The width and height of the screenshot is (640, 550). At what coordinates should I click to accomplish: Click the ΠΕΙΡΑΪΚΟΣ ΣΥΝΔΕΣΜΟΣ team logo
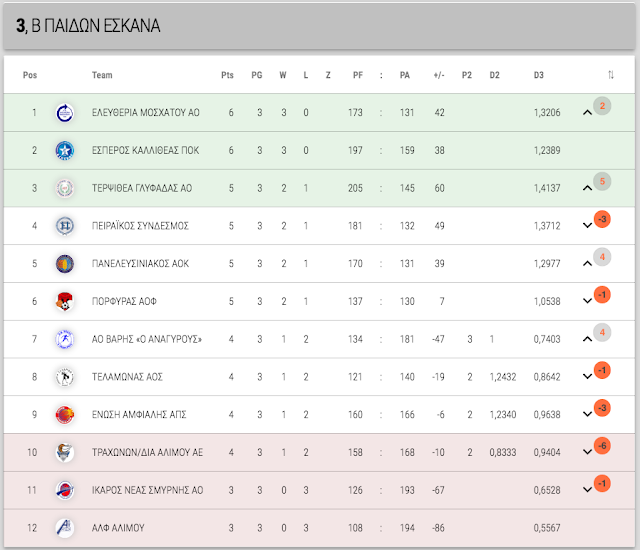pyautogui.click(x=64, y=226)
